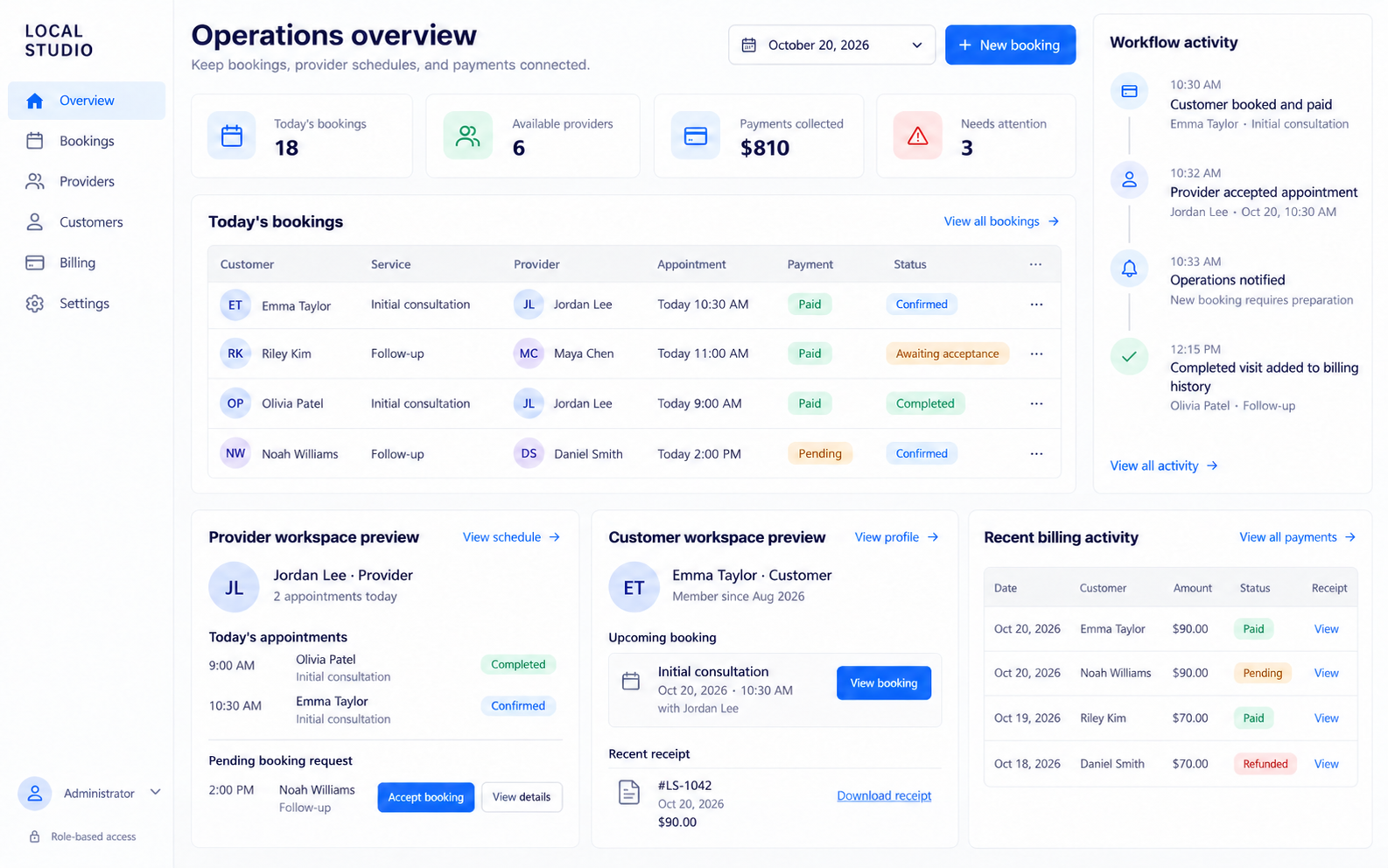
Task: View receipt for Daniel Smith refunded payment
Action: point(1326,764)
